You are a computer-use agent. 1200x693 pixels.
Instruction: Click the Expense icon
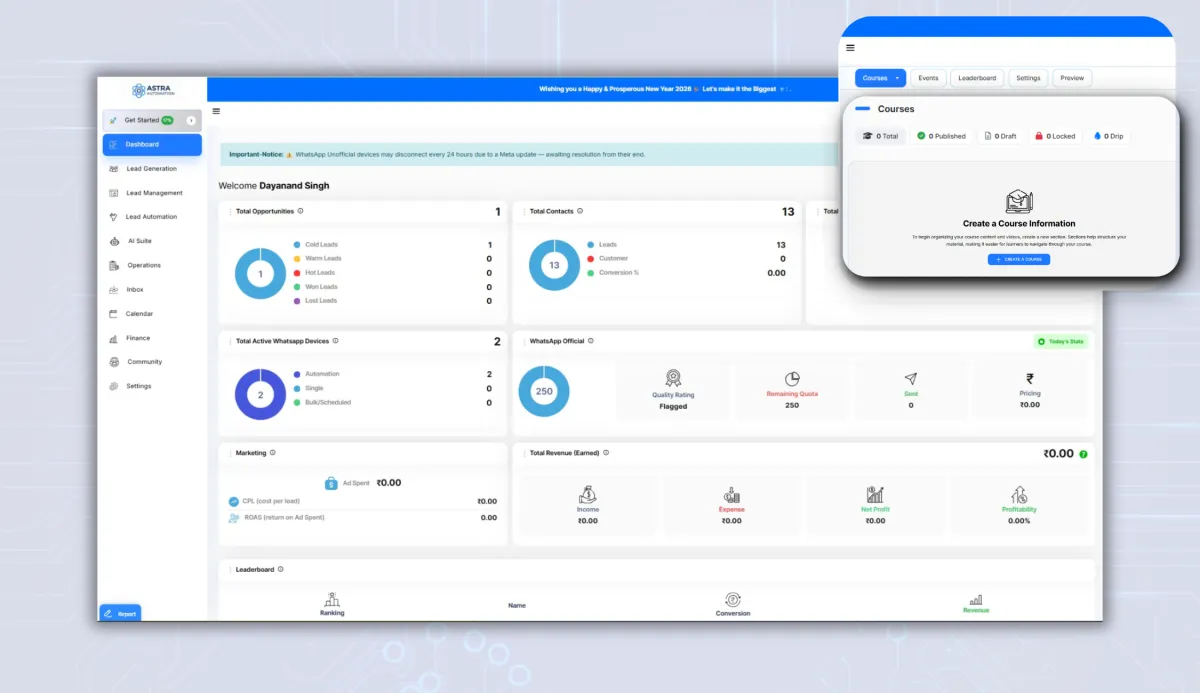731,495
